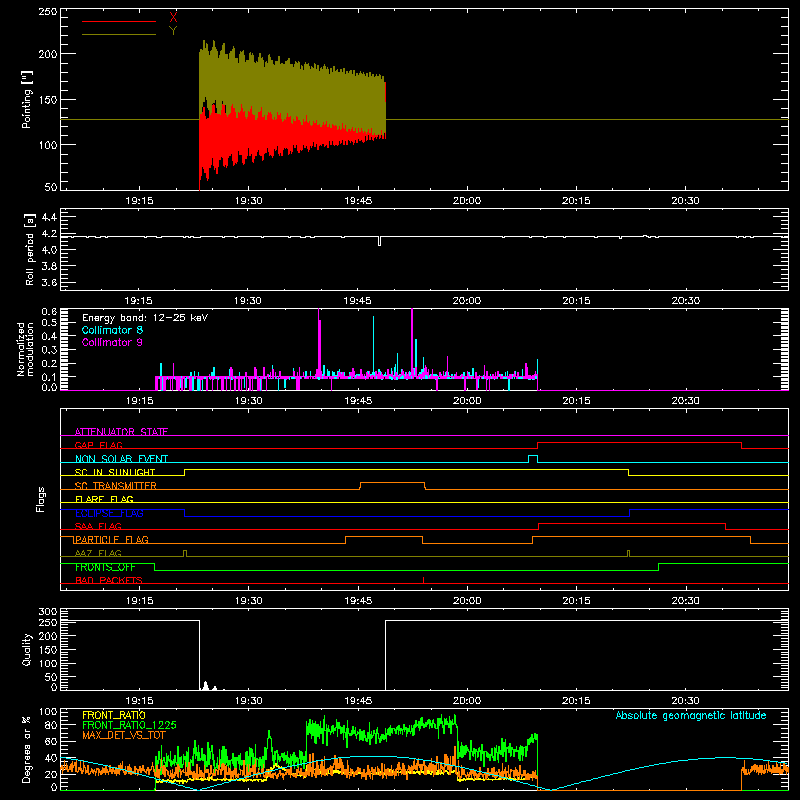Click the BAD_PACKETS spike near 19:54
Image resolution: width=800 pixels, height=800 pixels.
(x=423, y=580)
